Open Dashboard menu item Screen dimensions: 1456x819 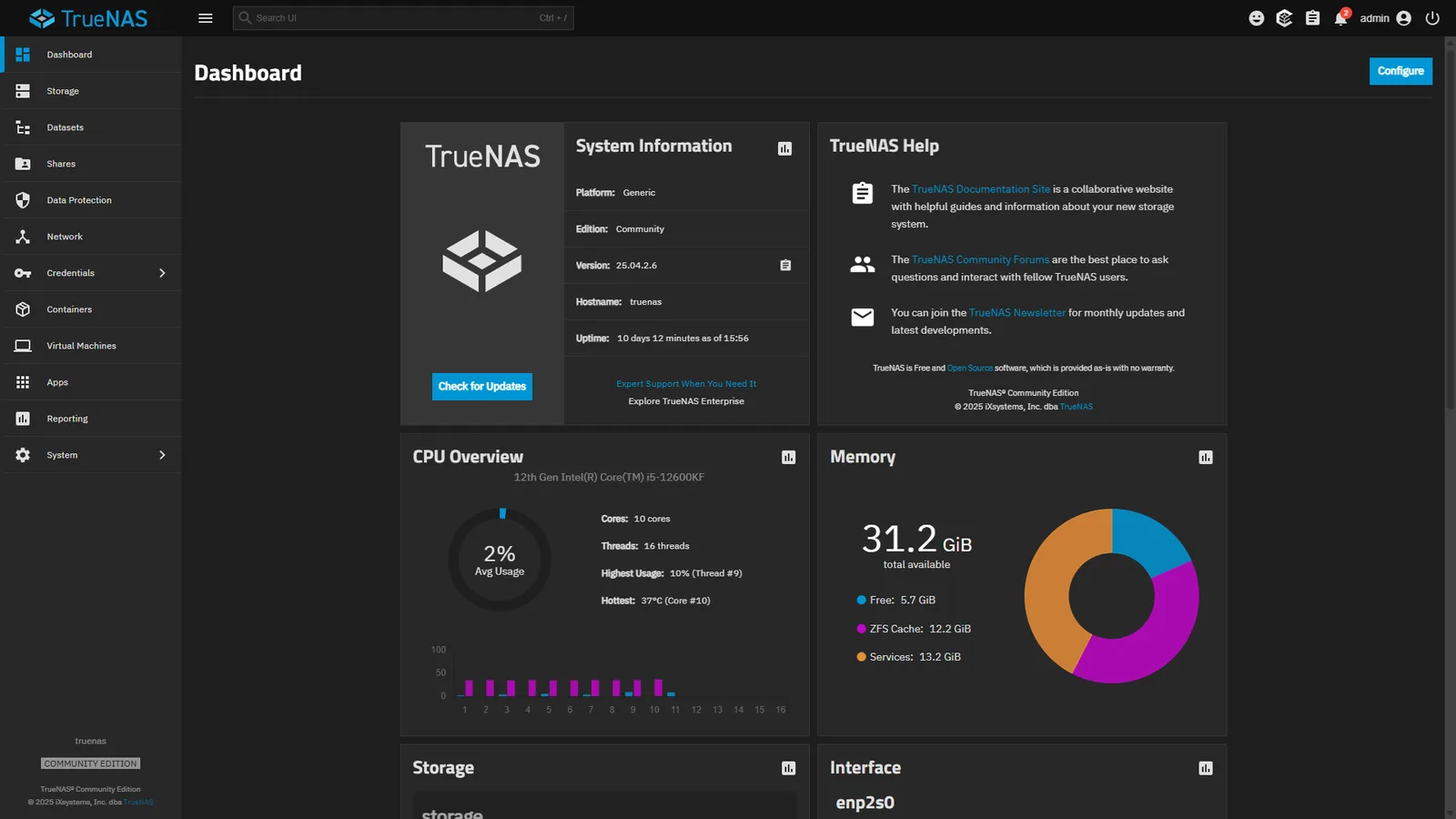tap(91, 55)
